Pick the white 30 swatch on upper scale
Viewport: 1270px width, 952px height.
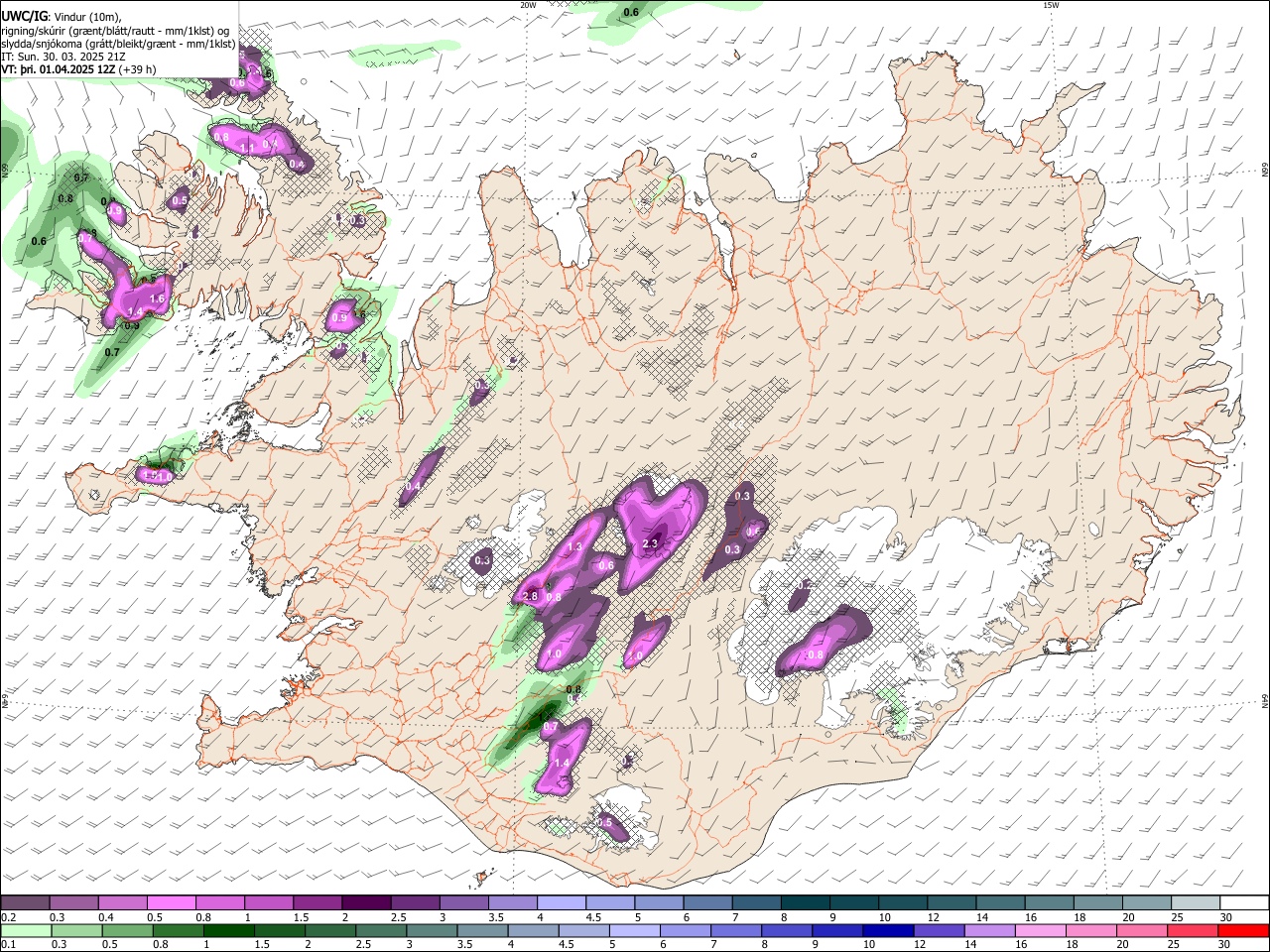[1243, 902]
